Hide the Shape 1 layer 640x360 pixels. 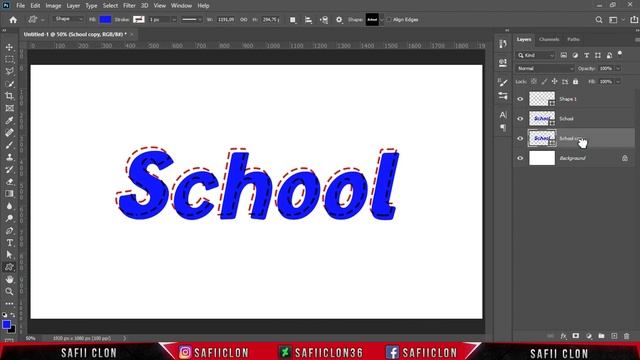(x=520, y=99)
